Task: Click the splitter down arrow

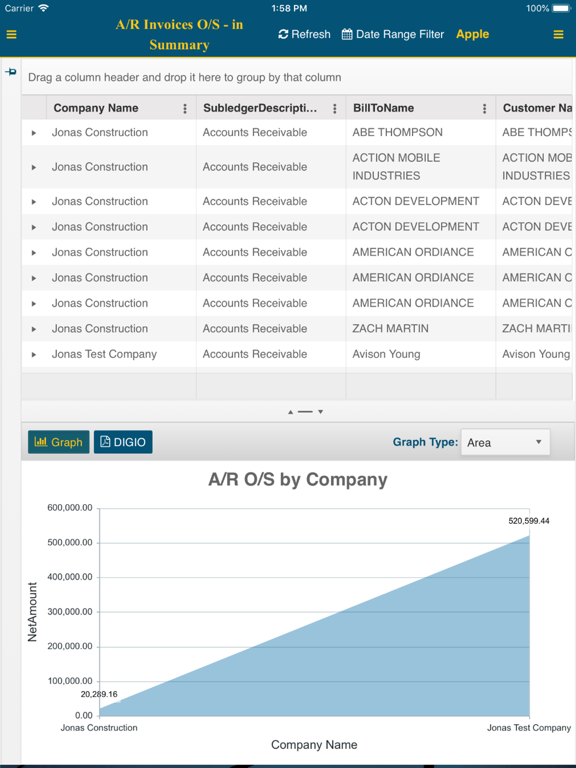Action: pos(320,412)
